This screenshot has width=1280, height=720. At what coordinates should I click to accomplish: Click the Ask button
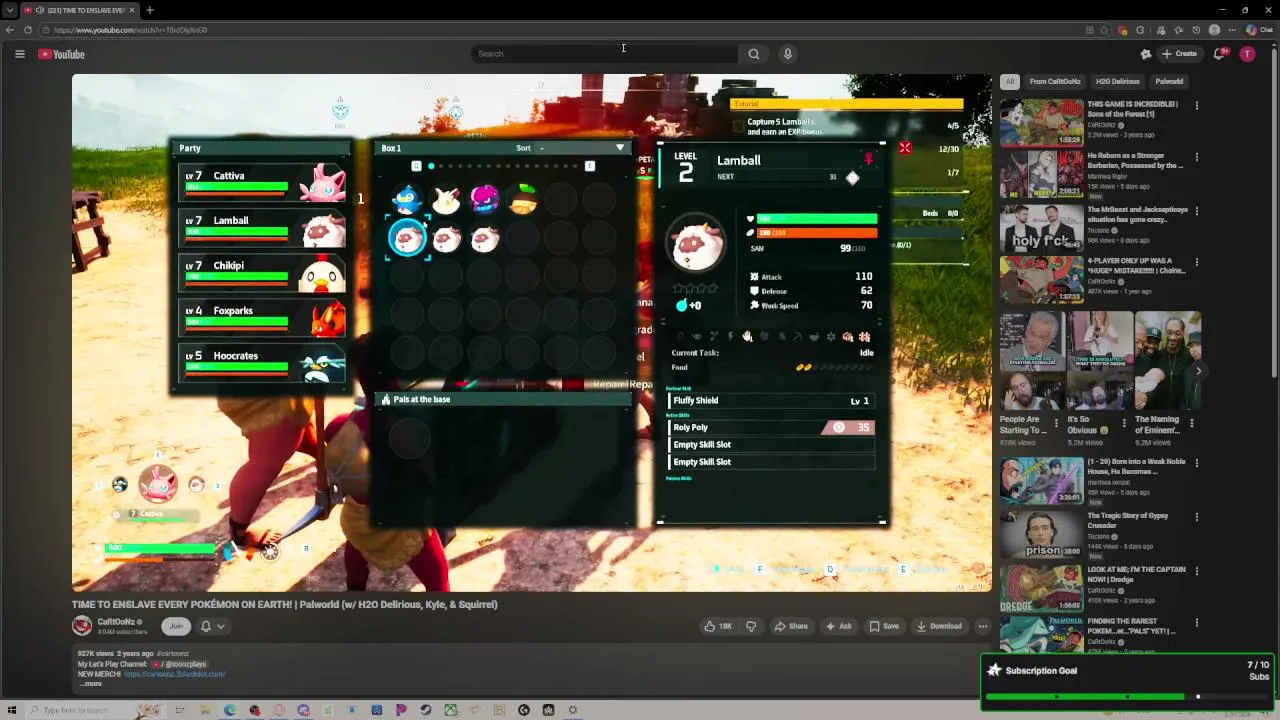[x=838, y=626]
